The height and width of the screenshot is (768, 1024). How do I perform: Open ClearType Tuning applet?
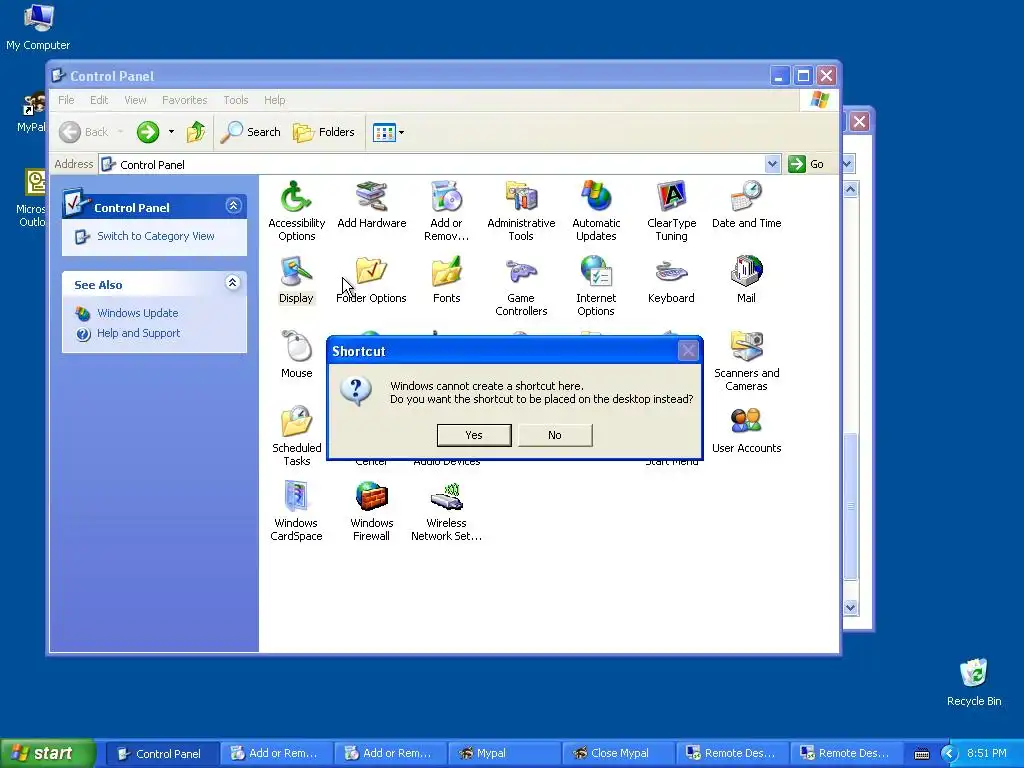(671, 210)
